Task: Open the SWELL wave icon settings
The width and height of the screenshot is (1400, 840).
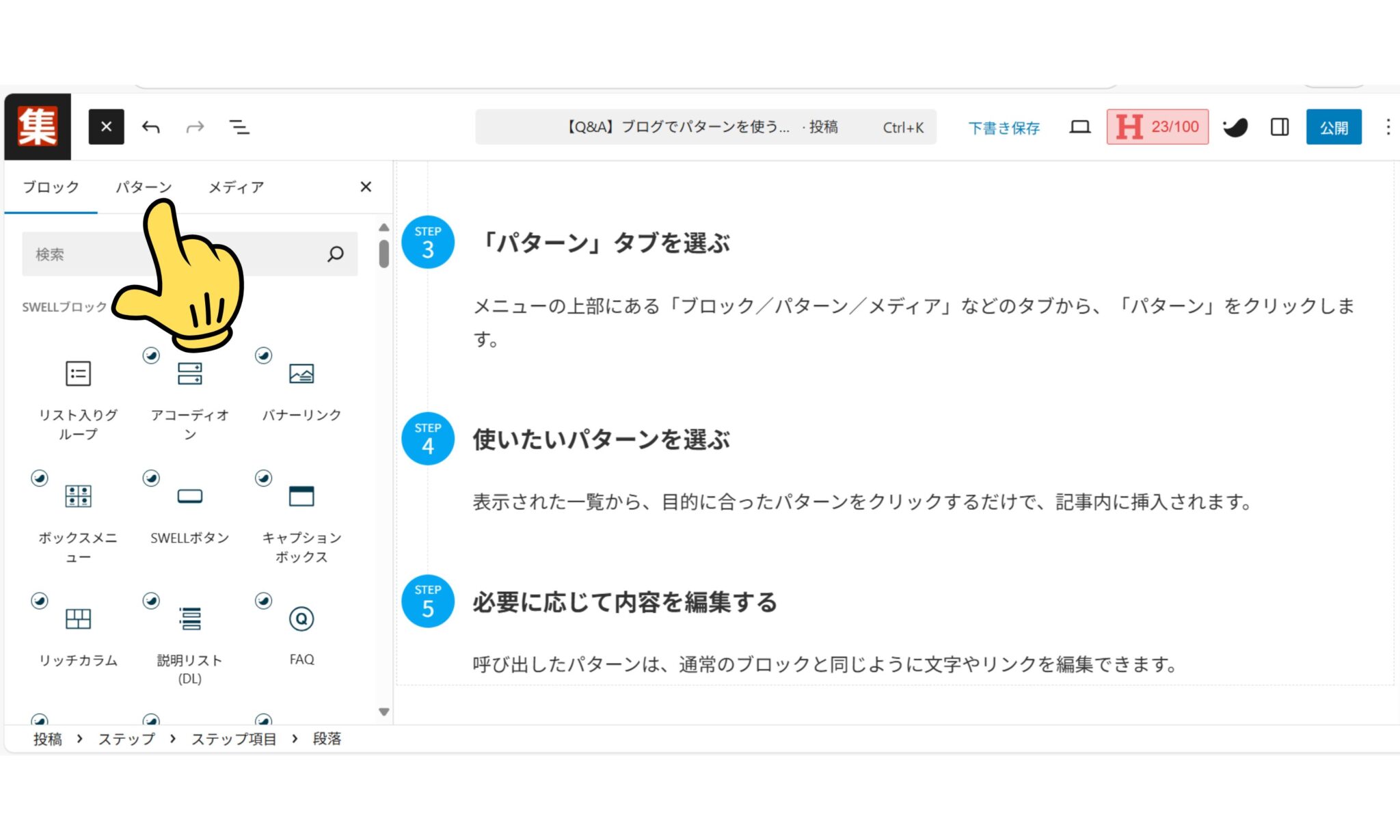Action: click(1235, 127)
